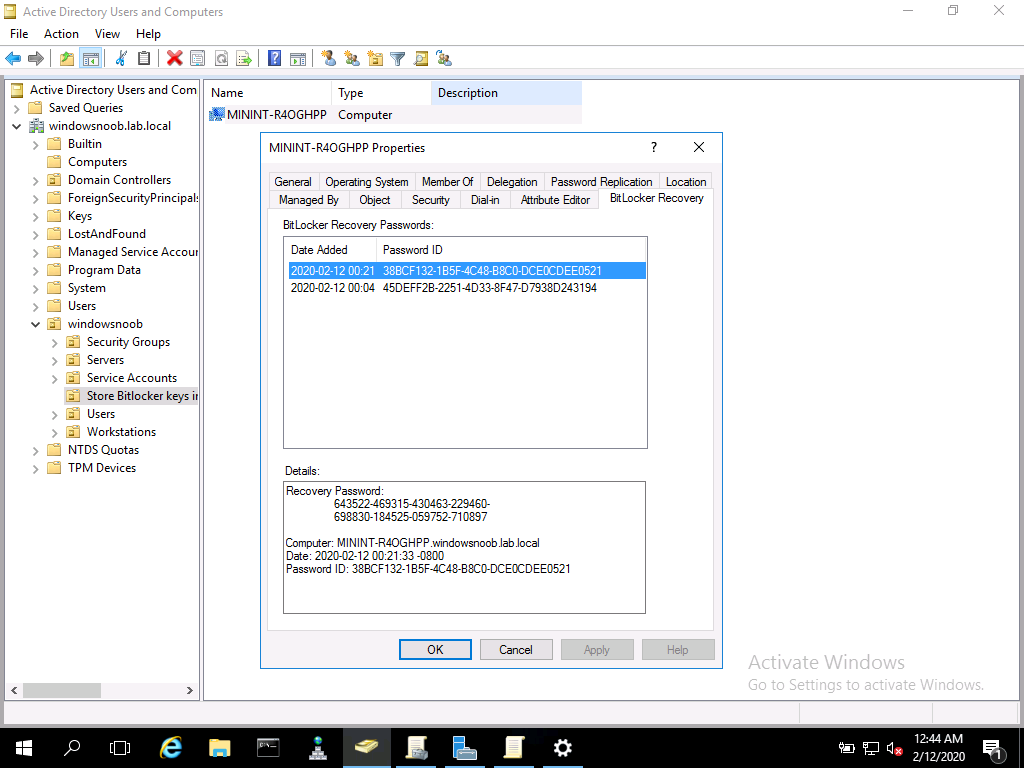Click the Find objects icon
The image size is (1024, 768).
click(x=421, y=58)
